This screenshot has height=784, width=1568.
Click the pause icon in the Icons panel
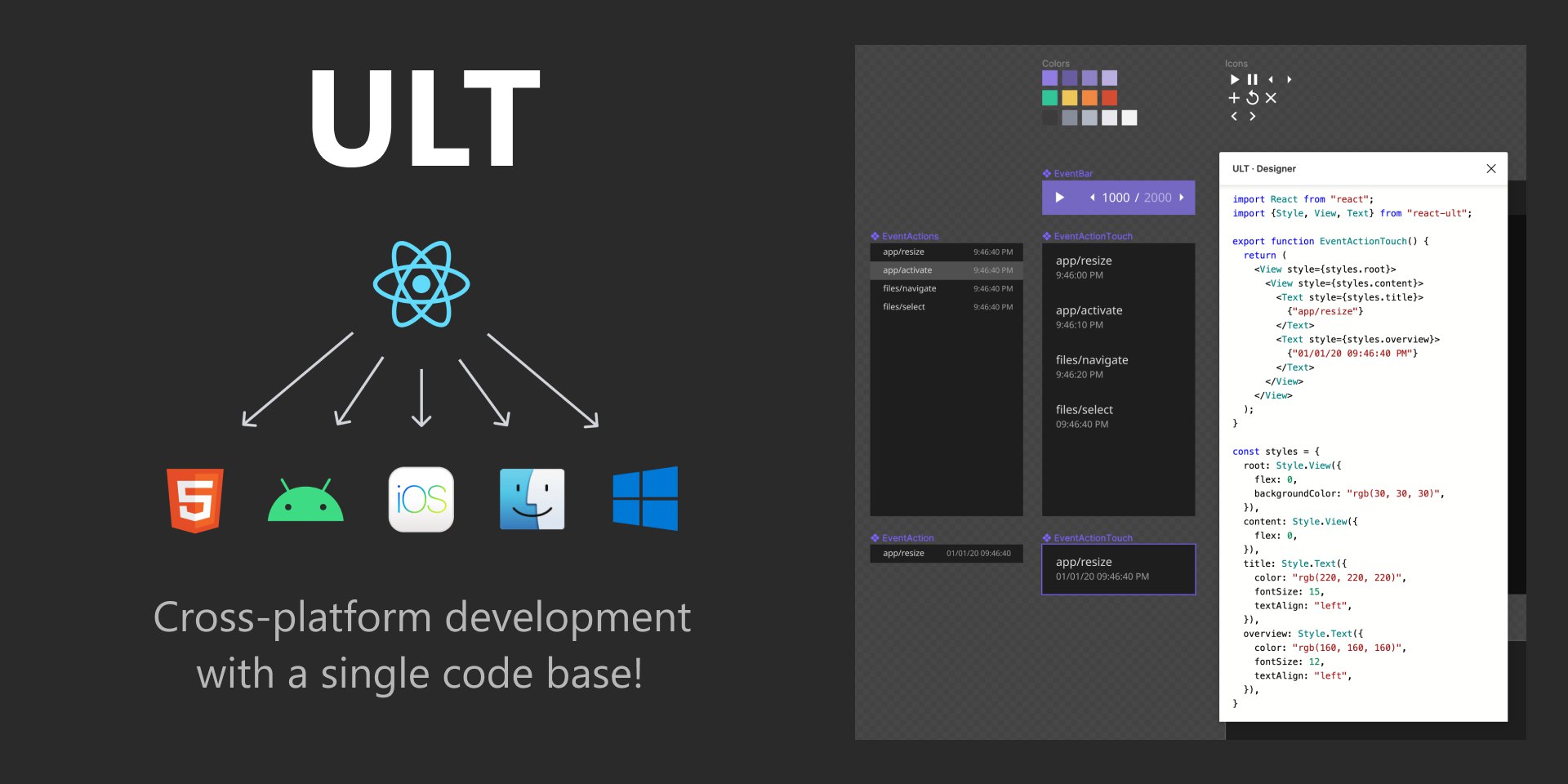click(1252, 79)
